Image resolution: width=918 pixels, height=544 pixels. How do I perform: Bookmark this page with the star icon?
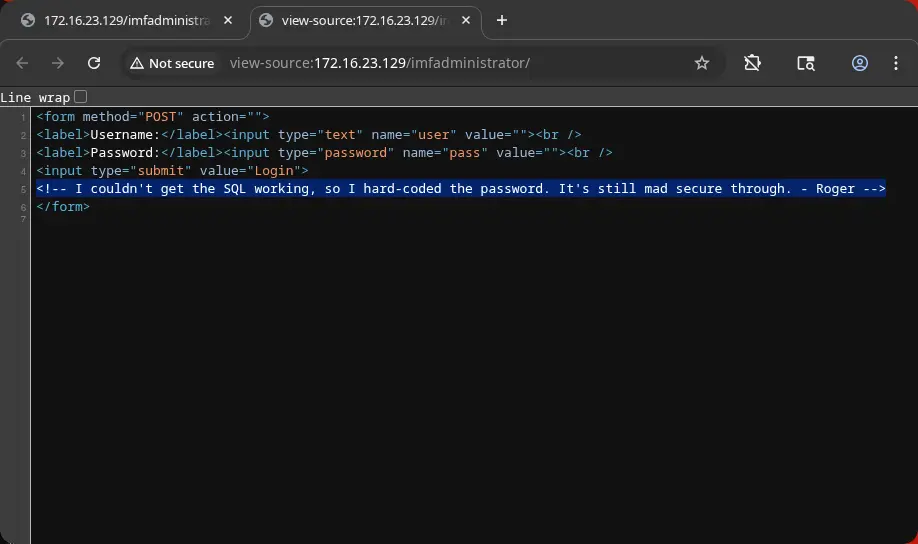click(702, 63)
